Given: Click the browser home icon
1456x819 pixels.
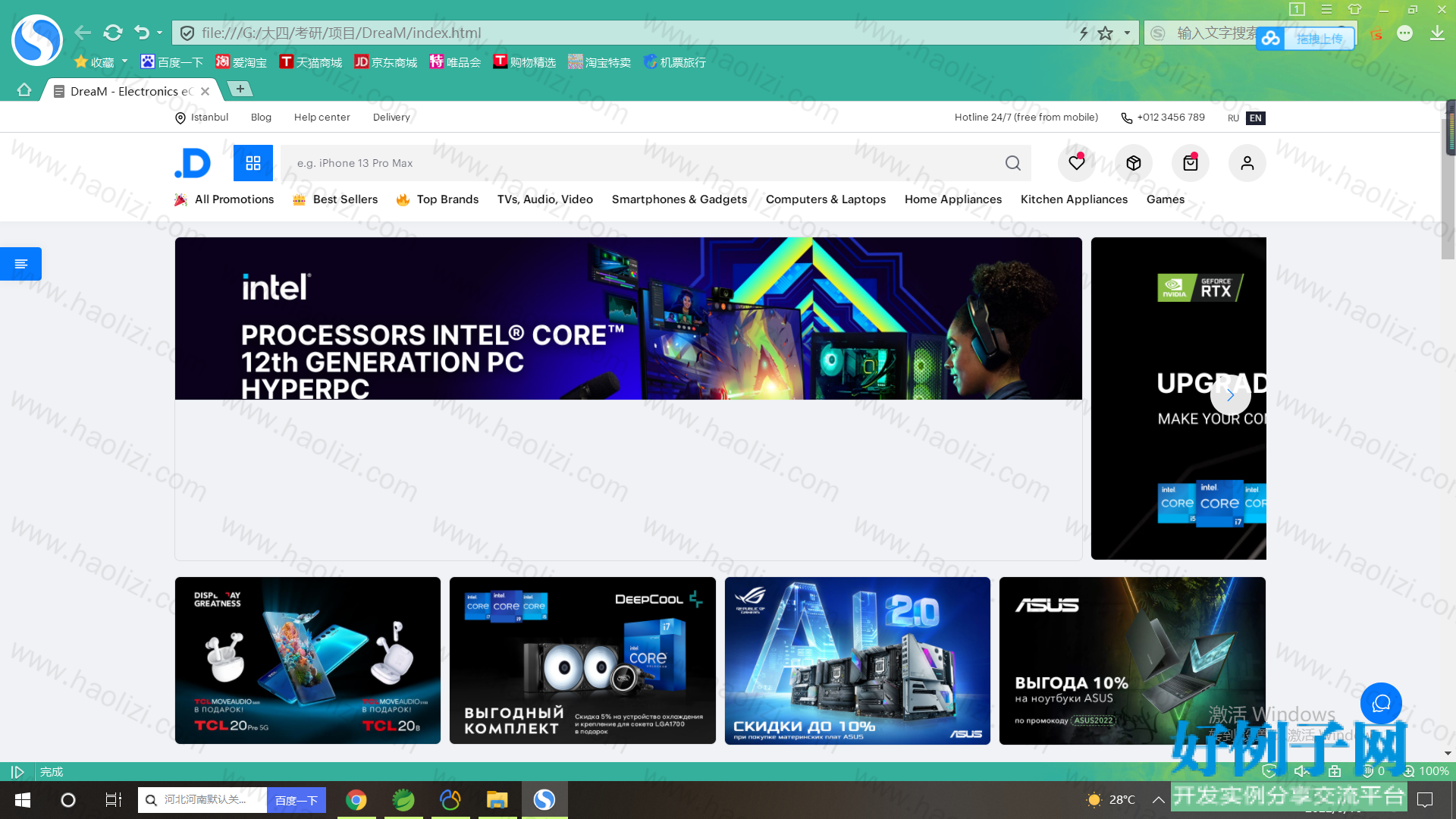Looking at the screenshot, I should click(24, 90).
